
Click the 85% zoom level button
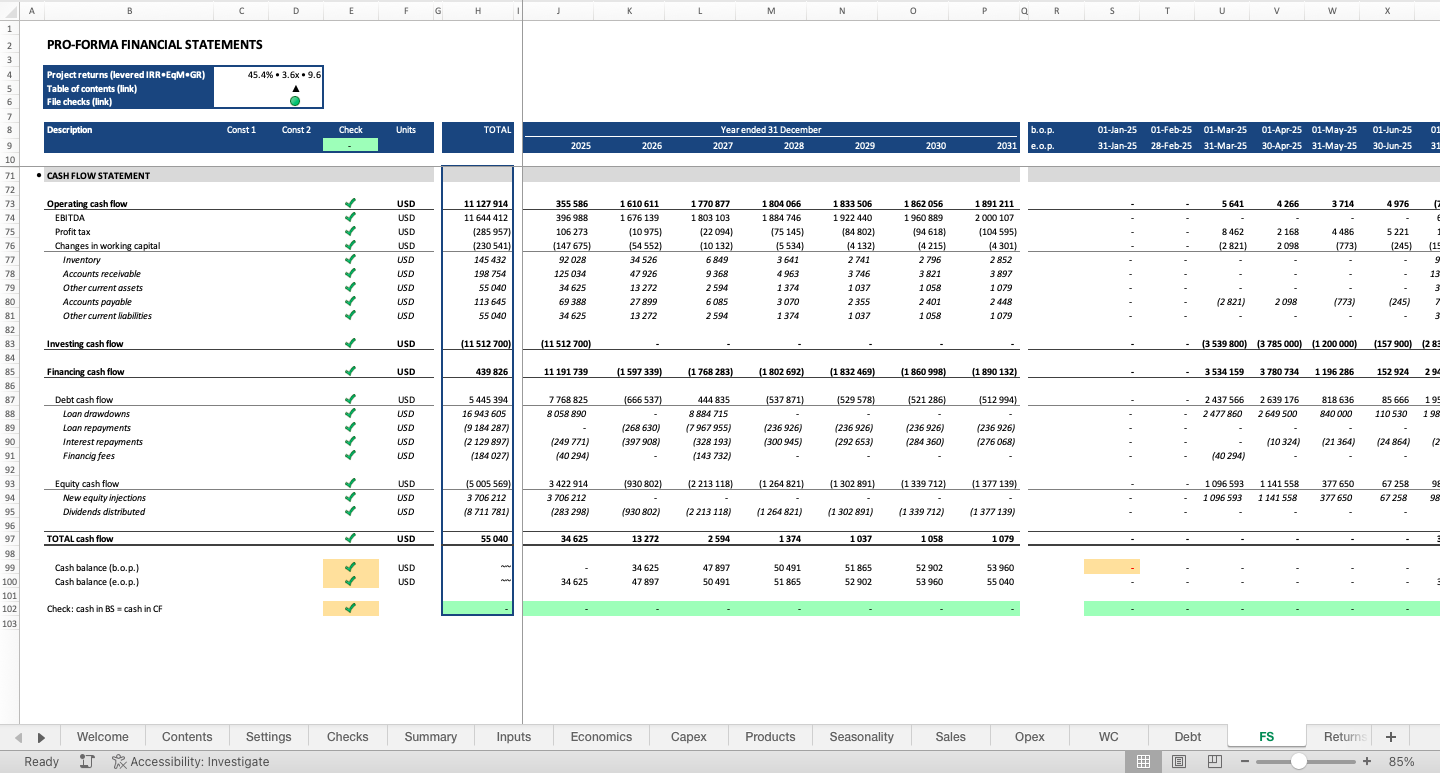click(x=1401, y=761)
